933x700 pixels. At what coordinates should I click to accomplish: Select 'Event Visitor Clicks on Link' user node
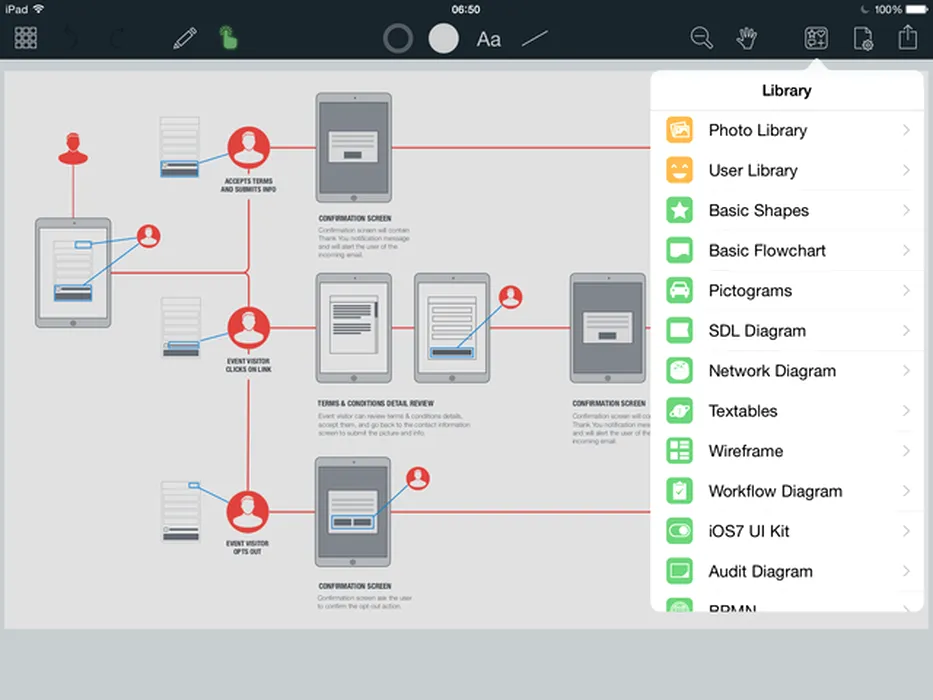click(249, 328)
